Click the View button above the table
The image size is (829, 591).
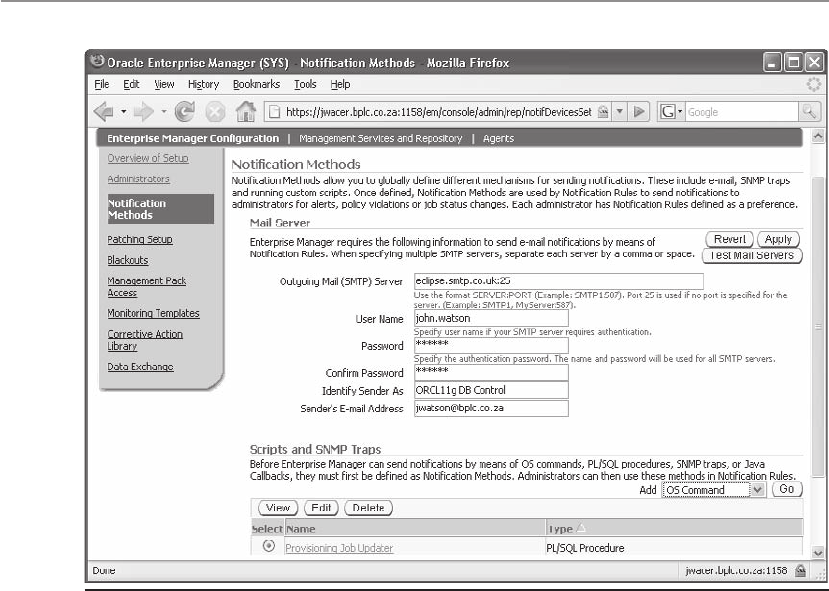pyautogui.click(x=278, y=508)
